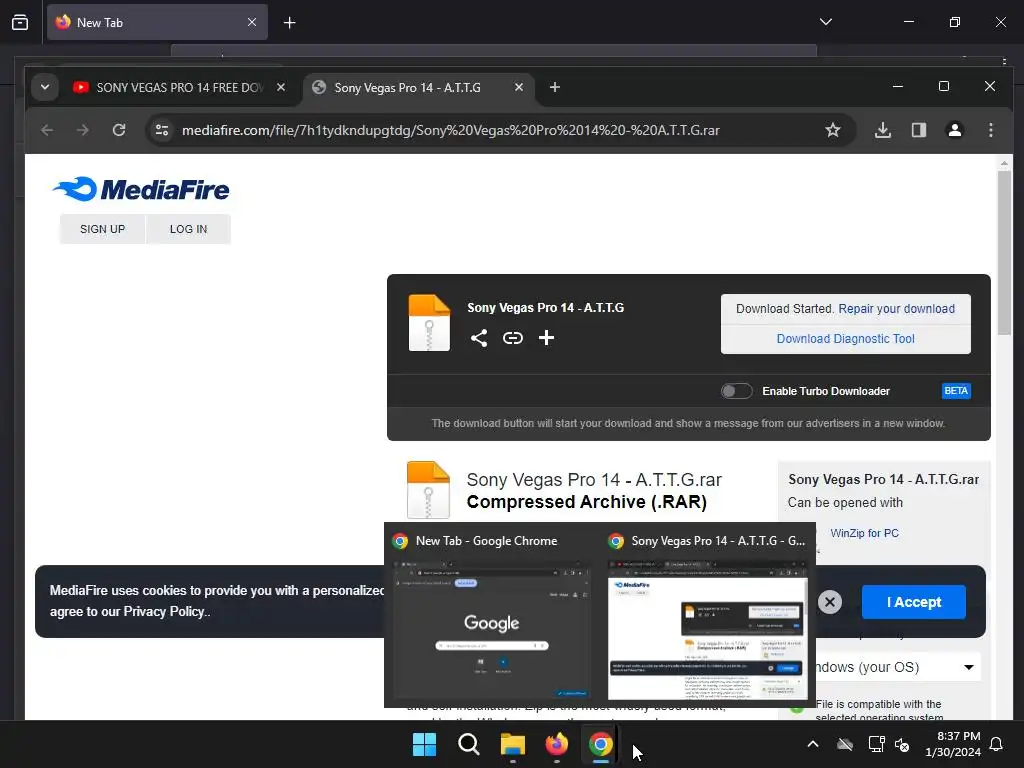Show hidden system tray icons
Screen dimensions: 1024x768
813,744
